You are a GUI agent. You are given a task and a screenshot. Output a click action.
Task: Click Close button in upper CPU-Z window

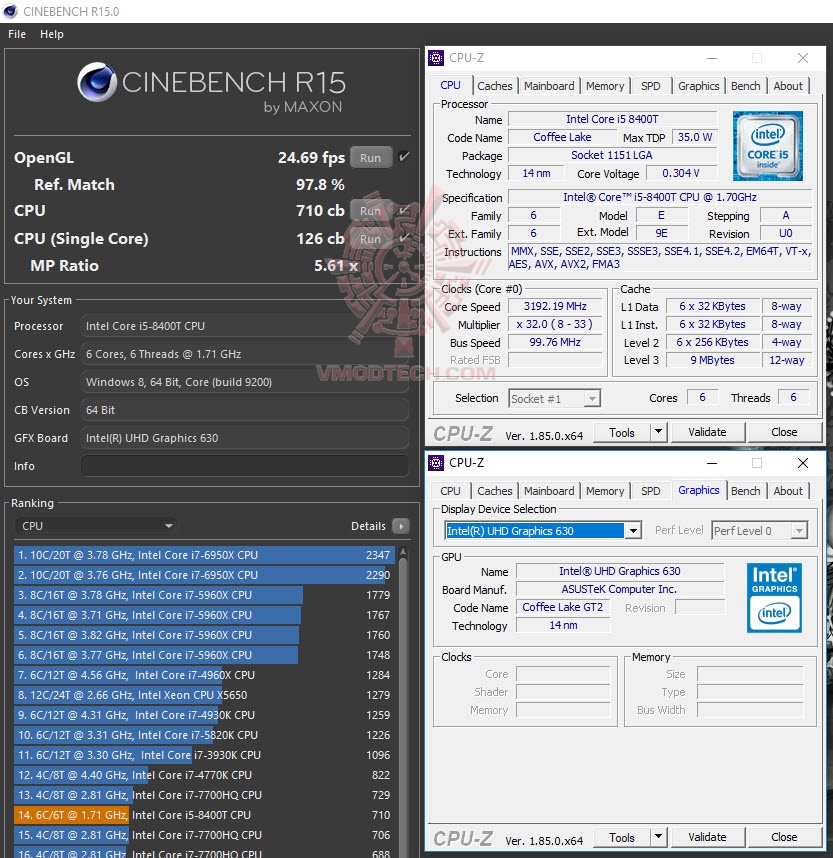pyautogui.click(x=784, y=432)
